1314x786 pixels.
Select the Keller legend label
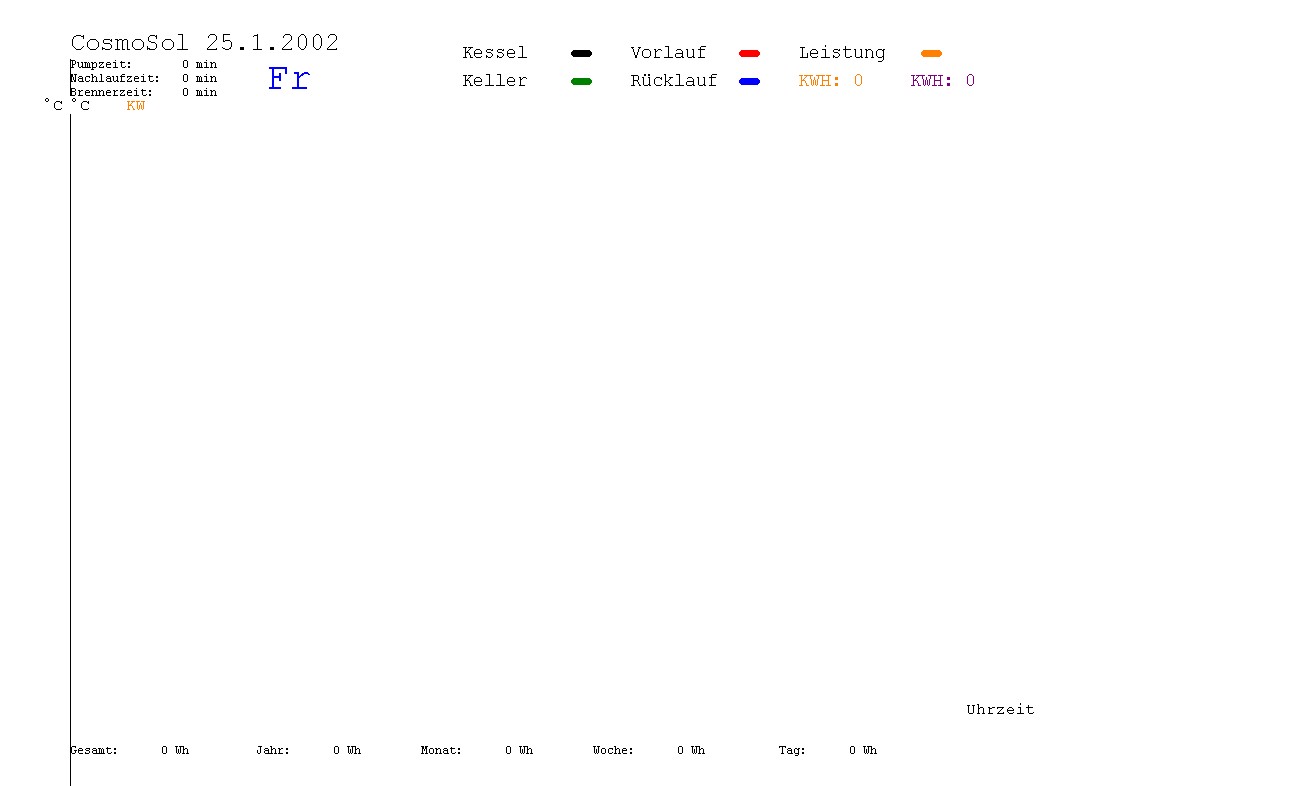click(x=494, y=81)
